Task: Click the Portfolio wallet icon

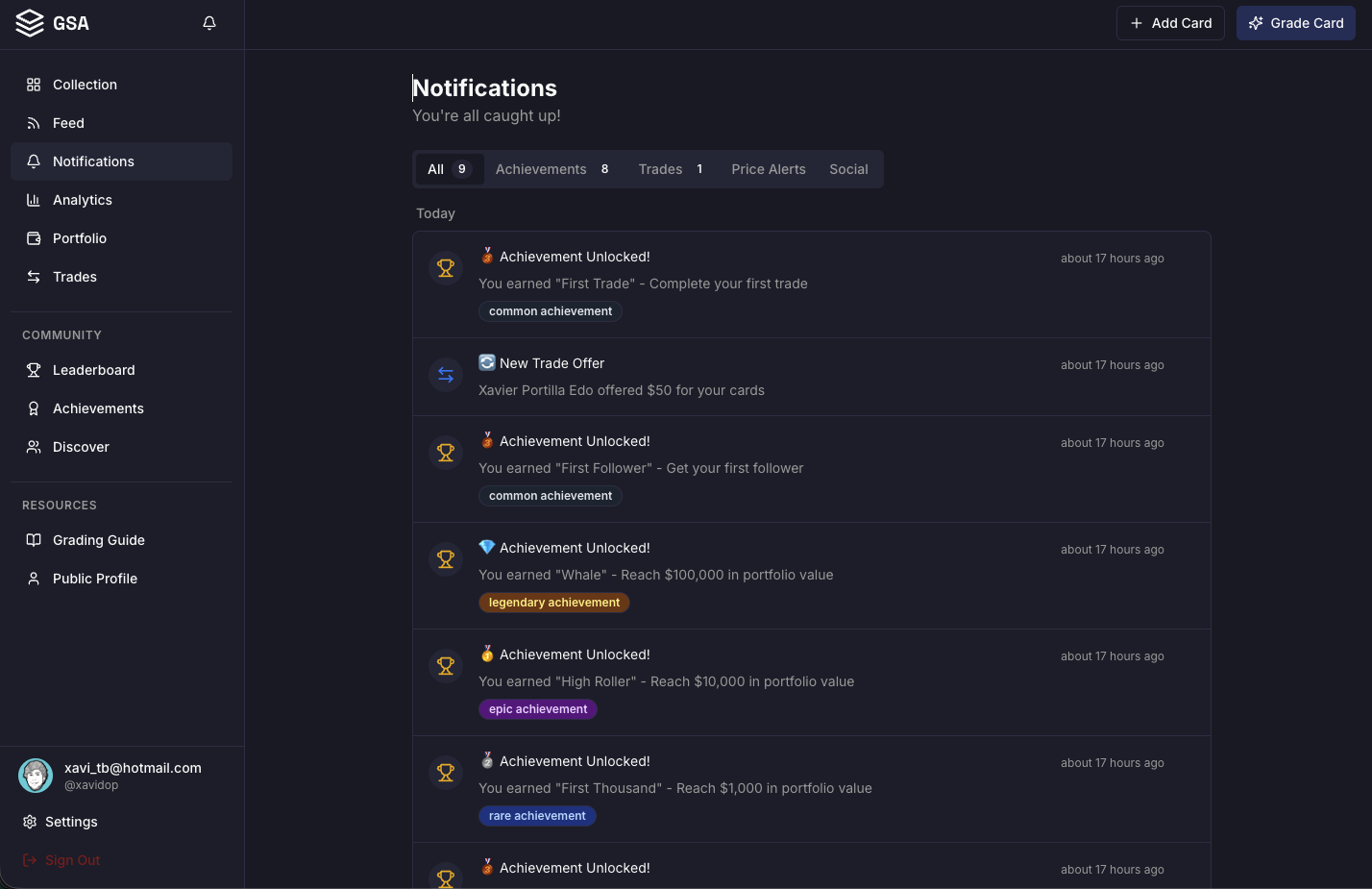Action: pyautogui.click(x=34, y=238)
